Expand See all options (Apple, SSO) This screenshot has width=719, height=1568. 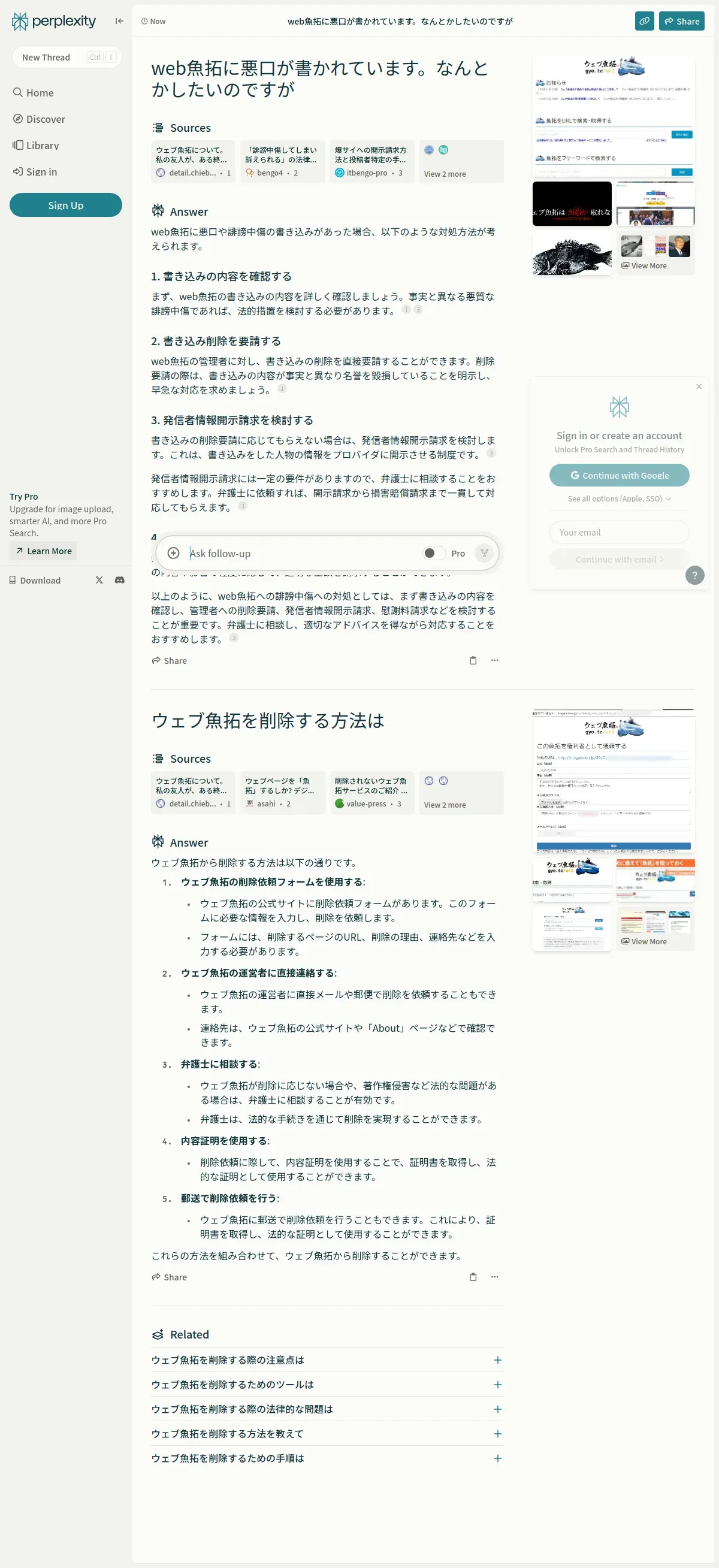pyautogui.click(x=619, y=499)
